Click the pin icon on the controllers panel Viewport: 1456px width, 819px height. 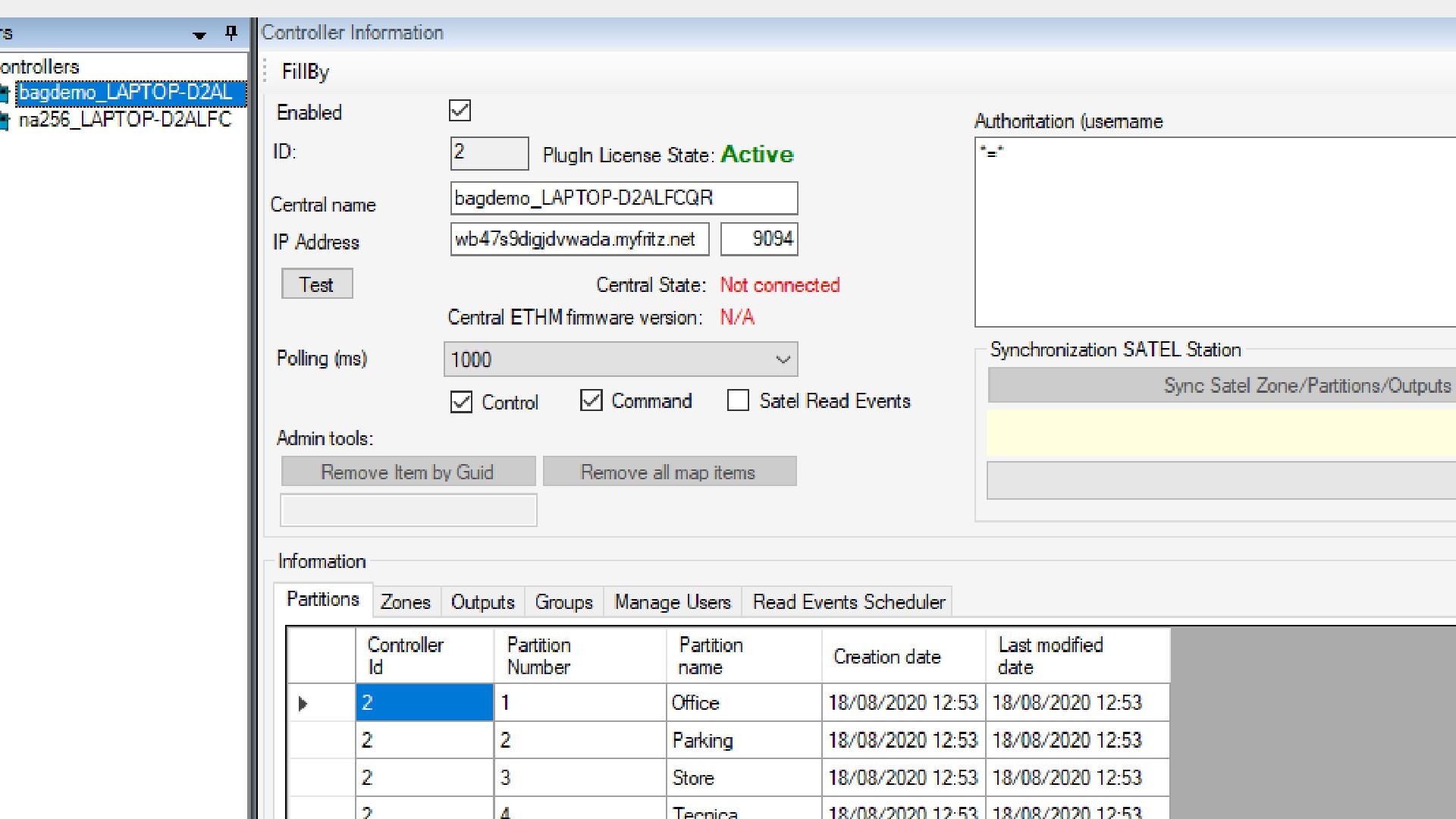coord(231,33)
